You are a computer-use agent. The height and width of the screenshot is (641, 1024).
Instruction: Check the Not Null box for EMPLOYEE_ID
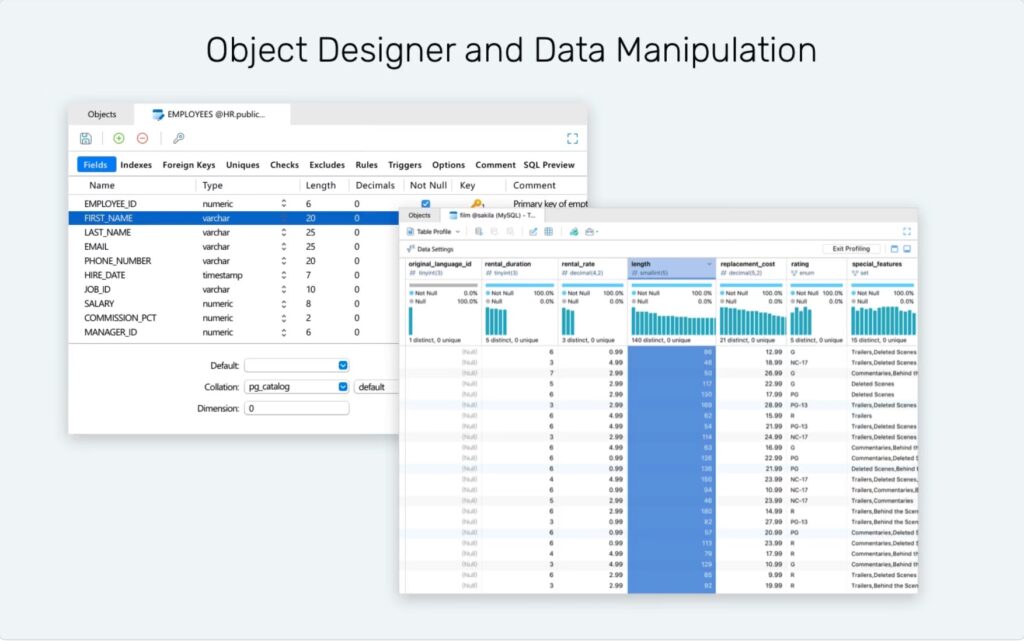click(x=425, y=203)
